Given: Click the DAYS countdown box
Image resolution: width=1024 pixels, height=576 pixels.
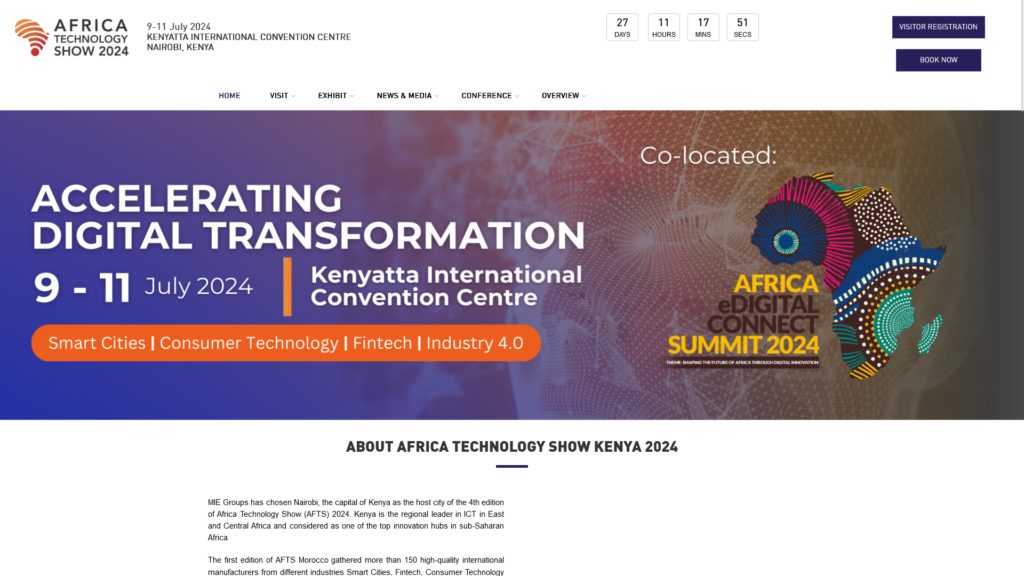Looking at the screenshot, I should pyautogui.click(x=622, y=27).
